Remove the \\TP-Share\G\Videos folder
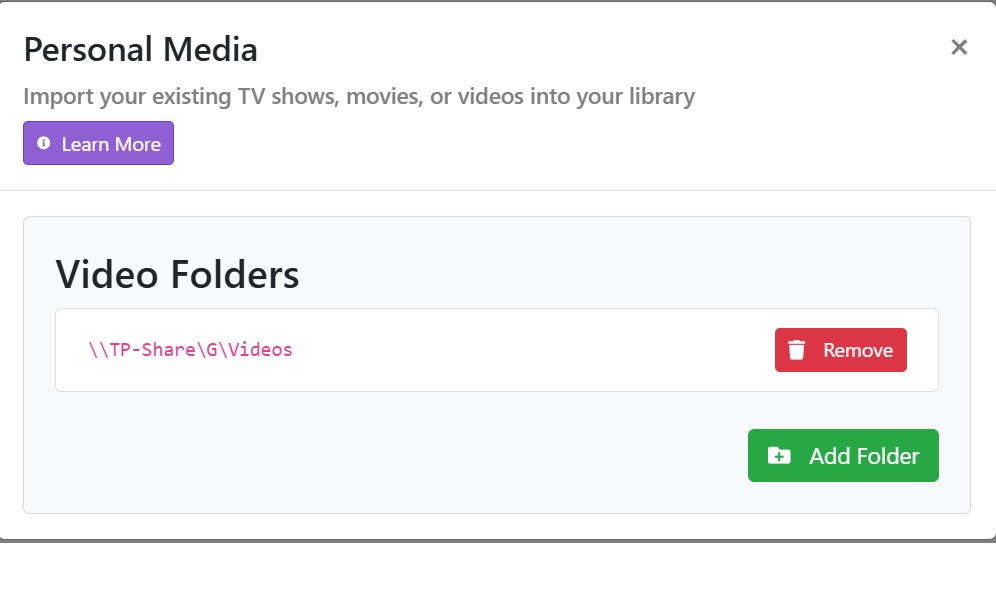The width and height of the screenshot is (996, 612). pos(840,350)
